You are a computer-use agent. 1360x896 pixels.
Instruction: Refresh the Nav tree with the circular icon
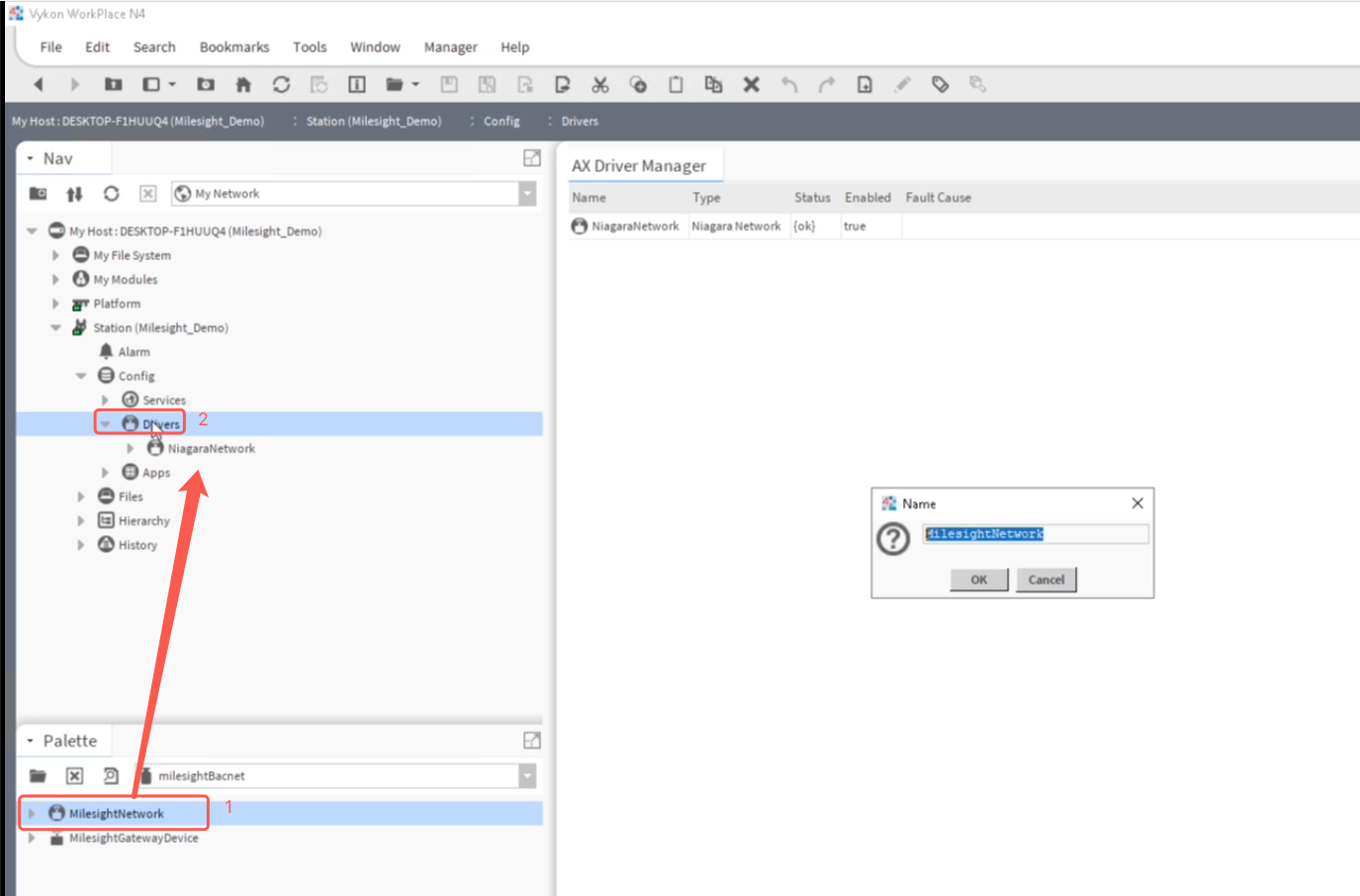coord(111,194)
